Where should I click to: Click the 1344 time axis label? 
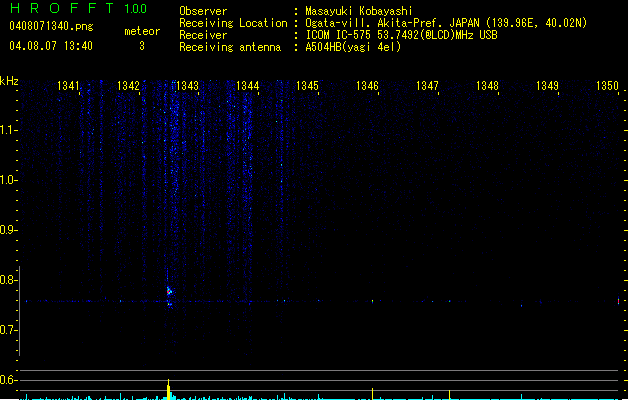(x=248, y=86)
